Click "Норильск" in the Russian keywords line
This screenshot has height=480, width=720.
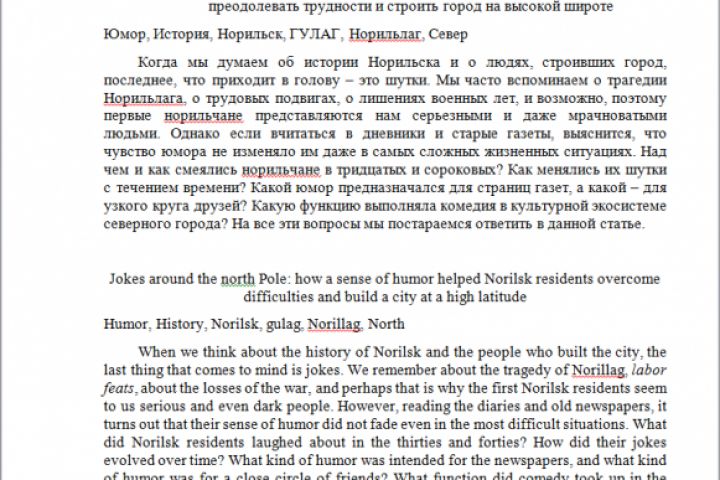coord(250,34)
